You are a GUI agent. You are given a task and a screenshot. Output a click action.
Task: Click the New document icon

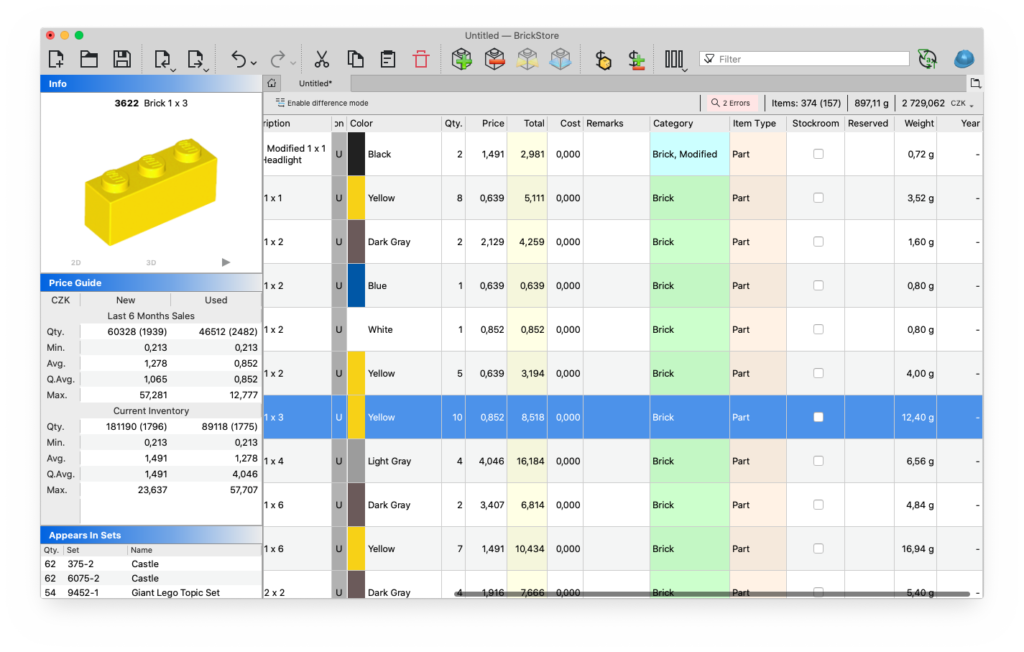(x=57, y=59)
